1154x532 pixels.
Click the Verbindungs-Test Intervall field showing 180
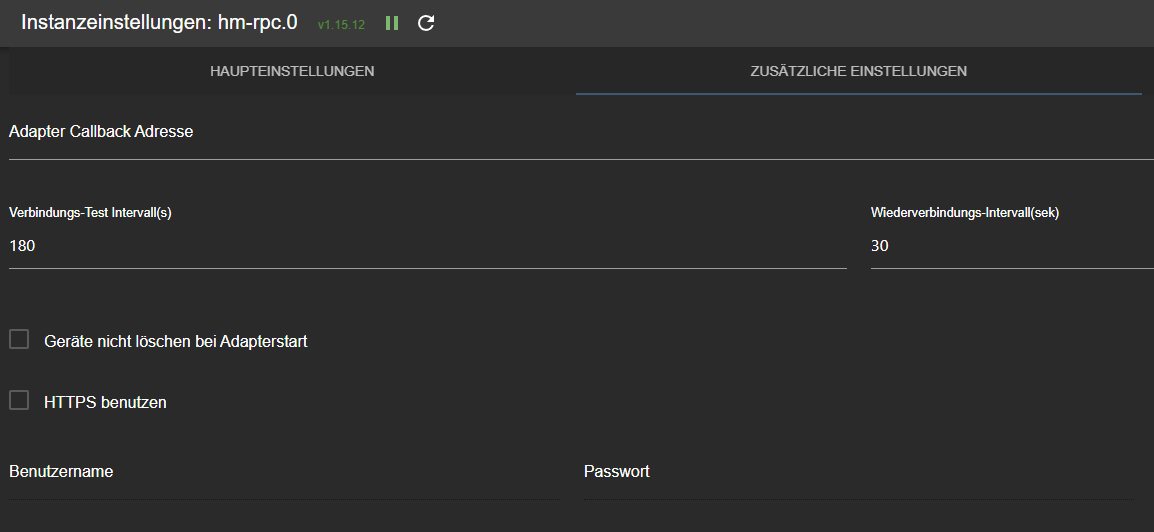coord(428,247)
